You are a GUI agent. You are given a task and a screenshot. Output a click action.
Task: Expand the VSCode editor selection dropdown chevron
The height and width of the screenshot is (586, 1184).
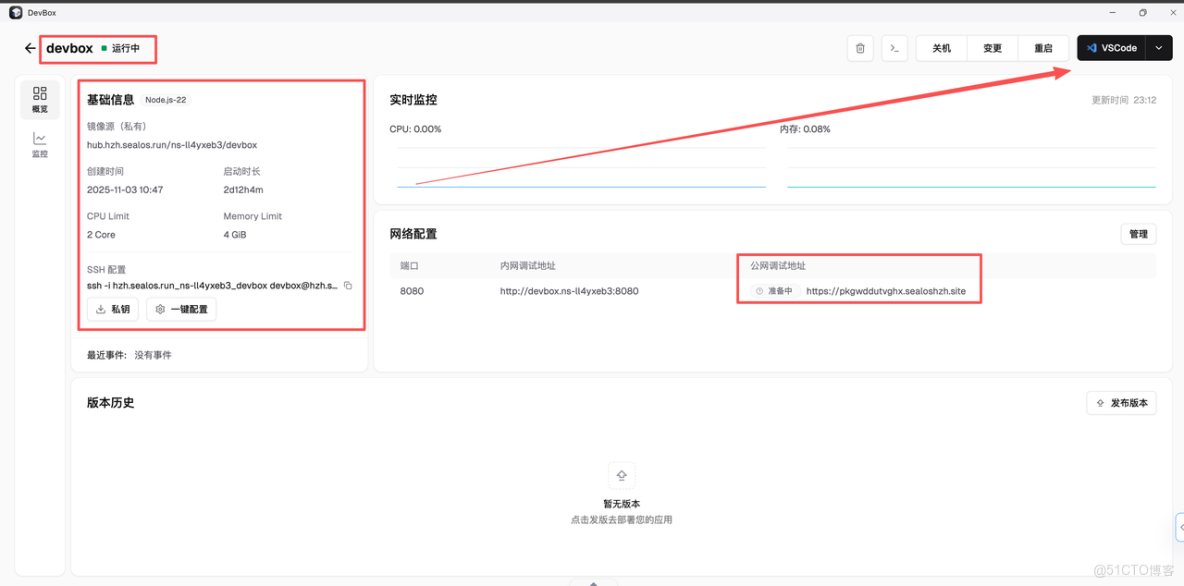coord(1158,47)
